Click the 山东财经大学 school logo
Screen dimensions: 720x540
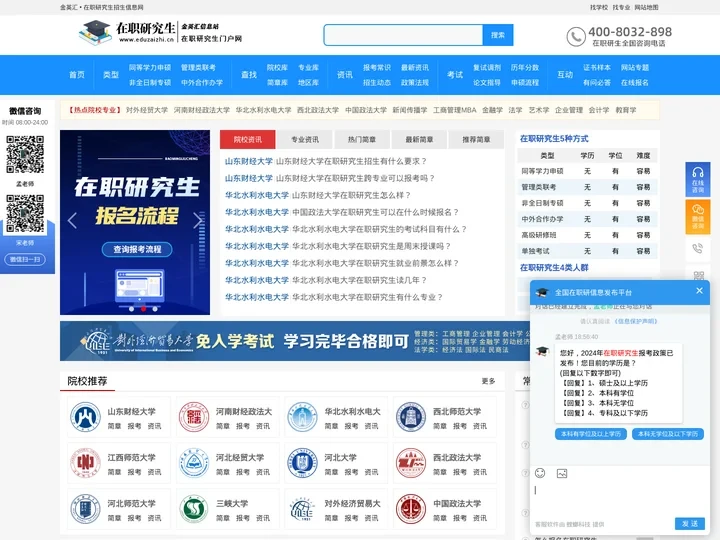[85, 417]
